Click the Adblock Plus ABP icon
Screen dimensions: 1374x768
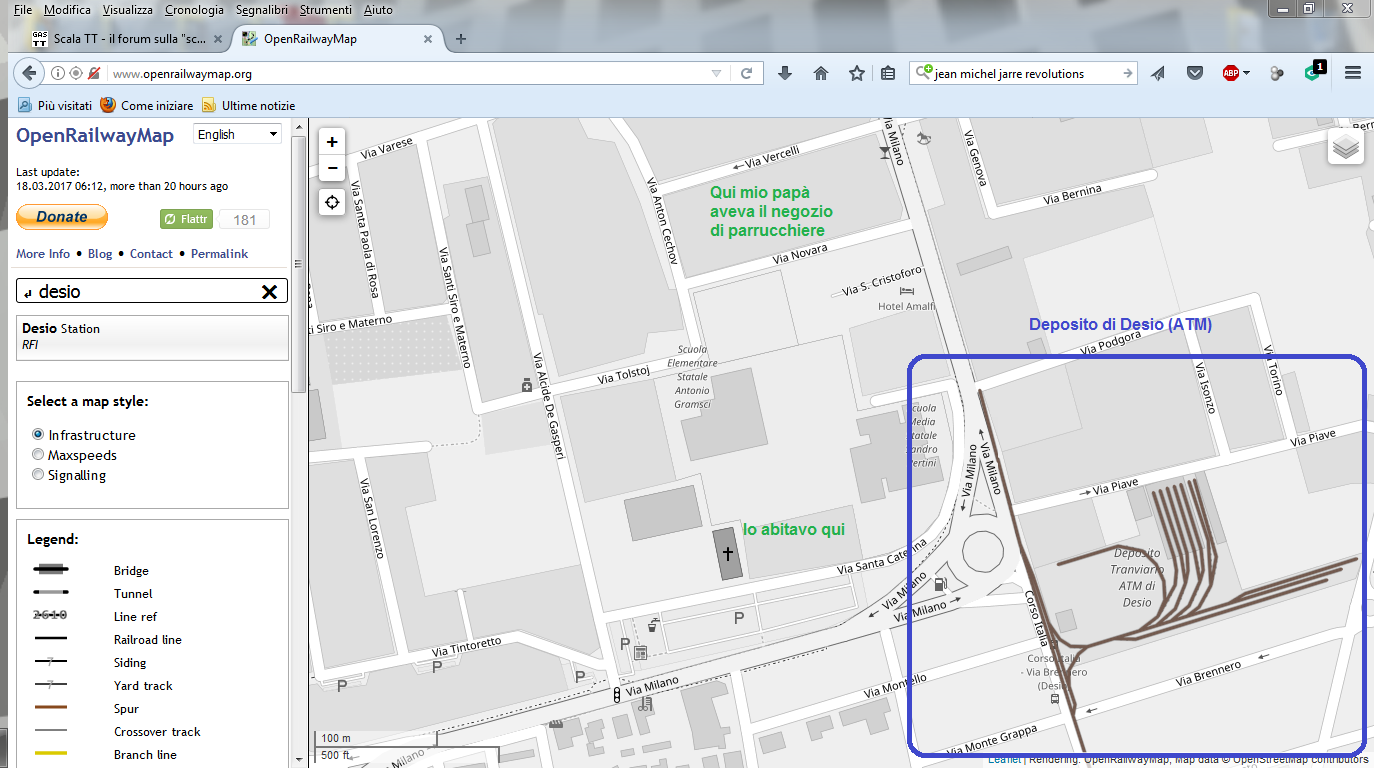[1230, 73]
